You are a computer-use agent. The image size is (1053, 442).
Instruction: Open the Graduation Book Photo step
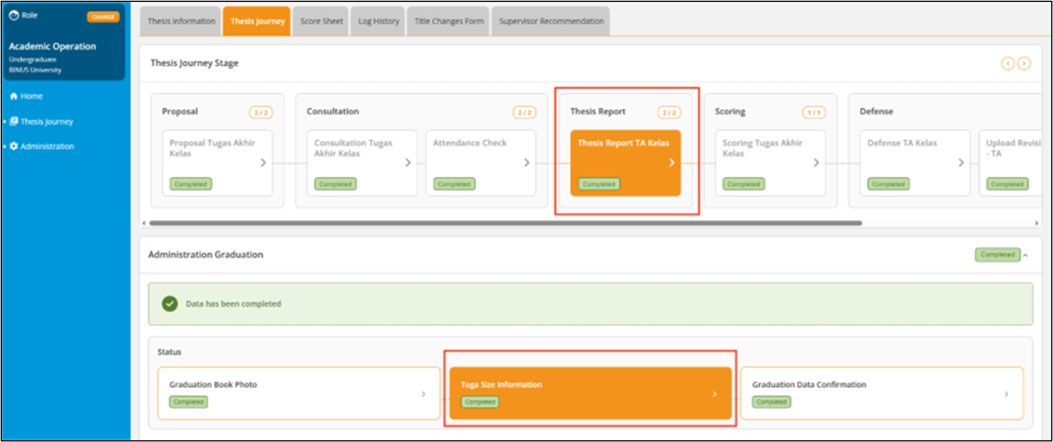click(298, 392)
